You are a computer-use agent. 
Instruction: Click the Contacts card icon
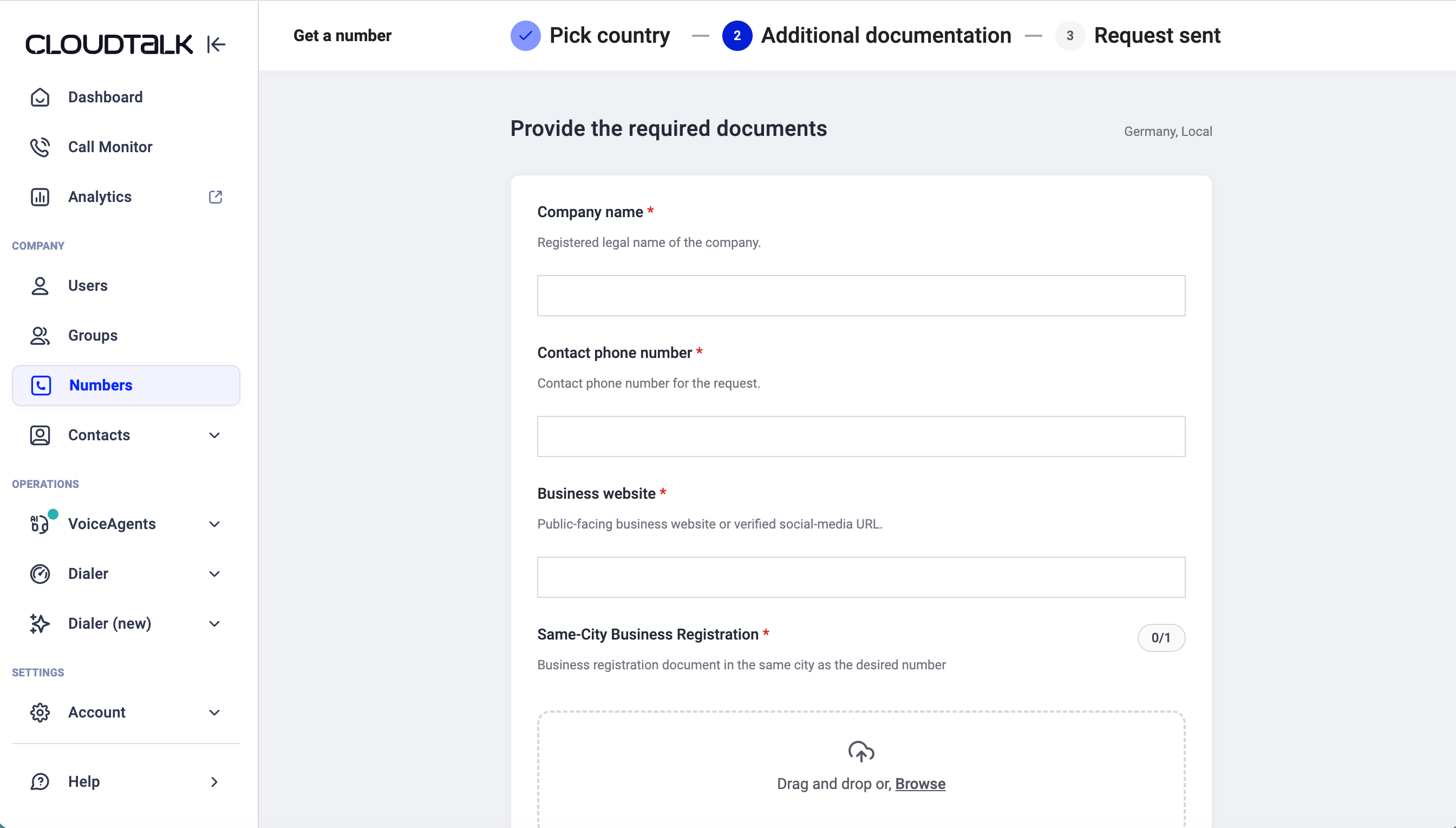(x=40, y=435)
